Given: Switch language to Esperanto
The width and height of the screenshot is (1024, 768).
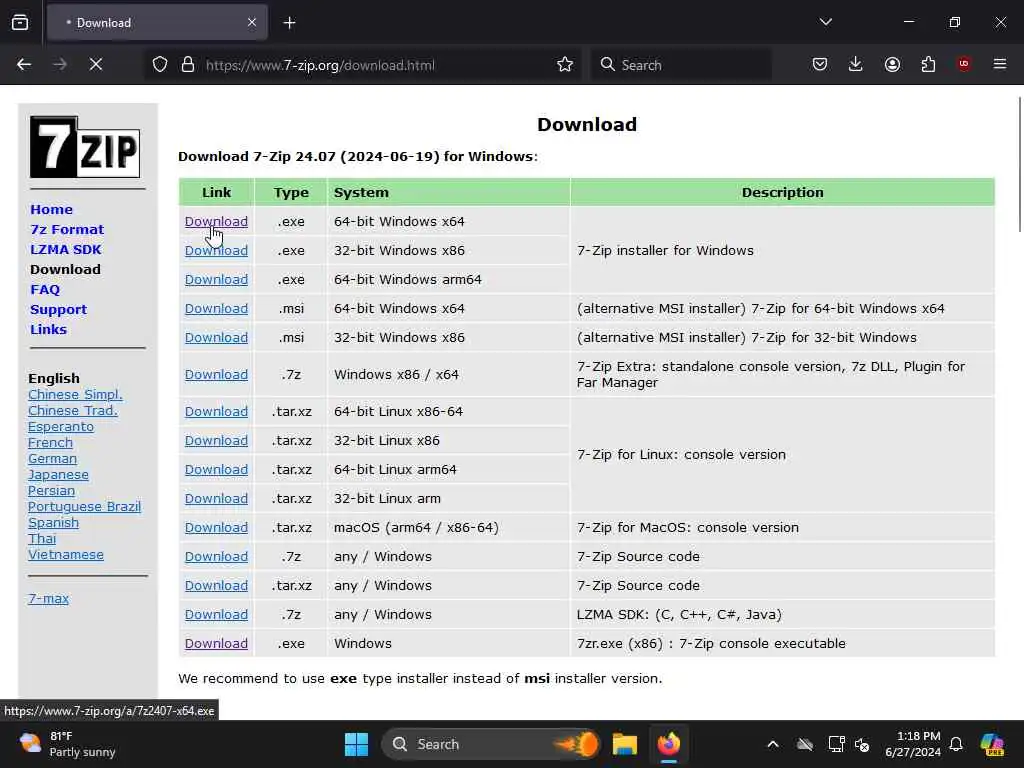Looking at the screenshot, I should coord(61,426).
